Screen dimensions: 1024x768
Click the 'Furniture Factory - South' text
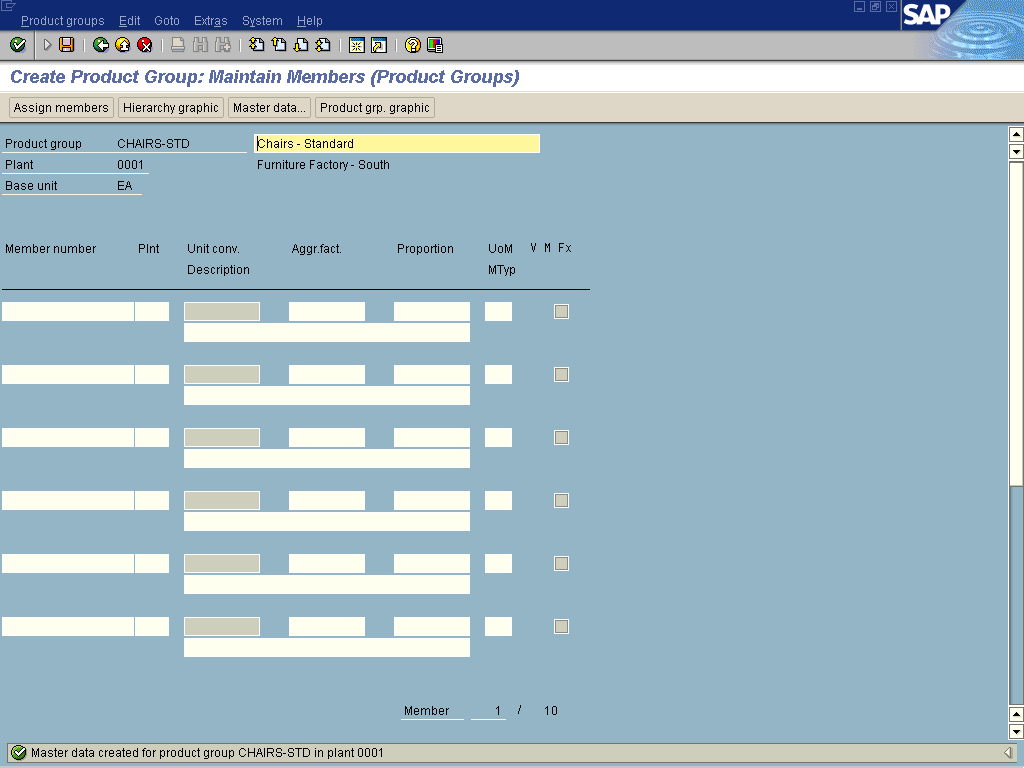323,165
